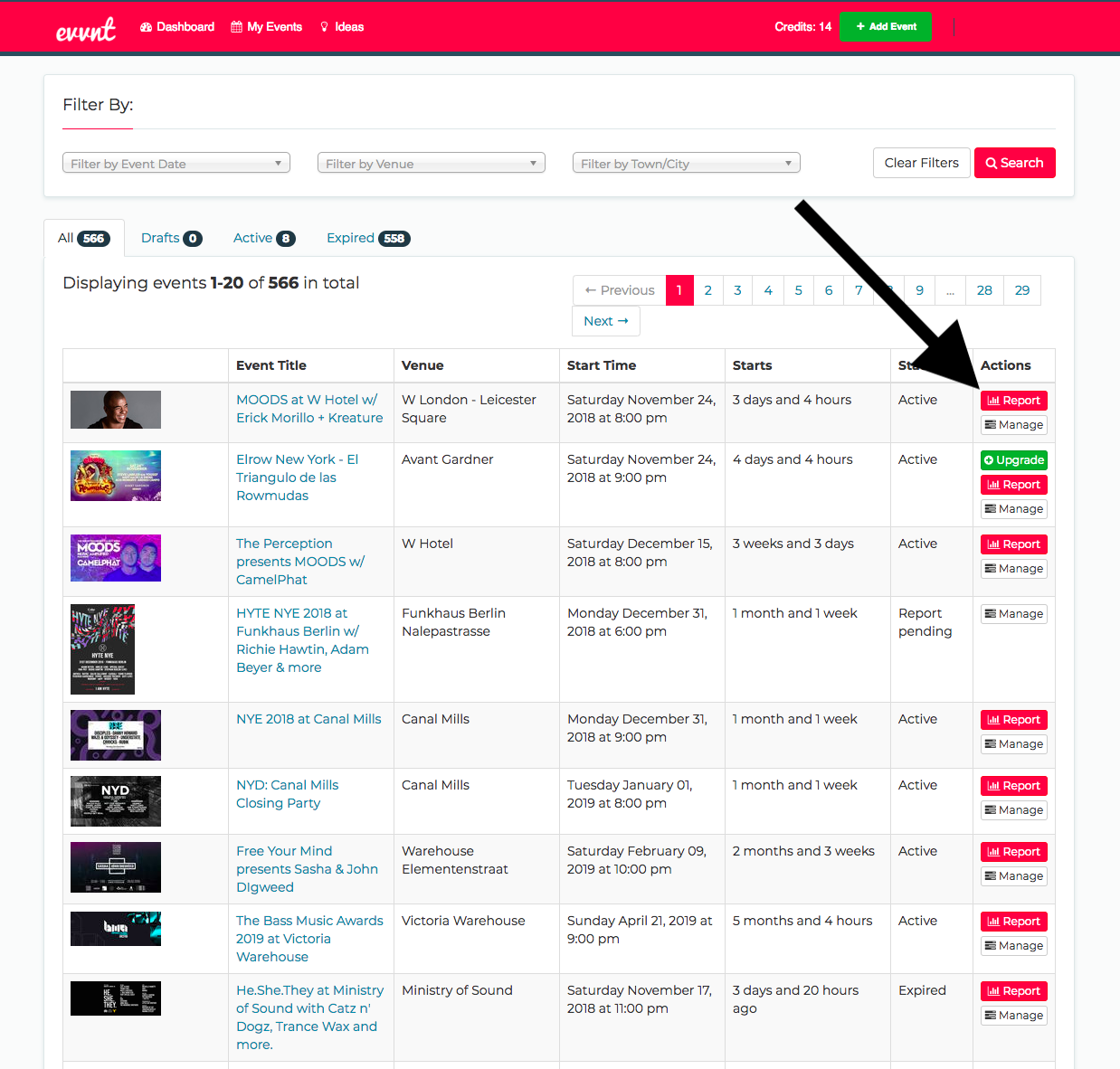
Task: Click the Next page button
Action: coord(606,321)
